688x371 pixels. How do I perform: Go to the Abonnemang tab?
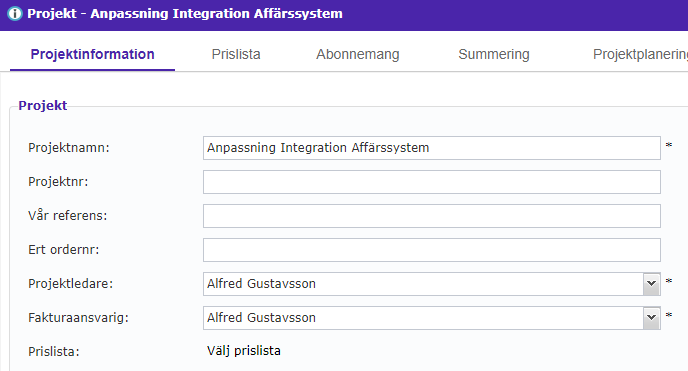[x=358, y=54]
